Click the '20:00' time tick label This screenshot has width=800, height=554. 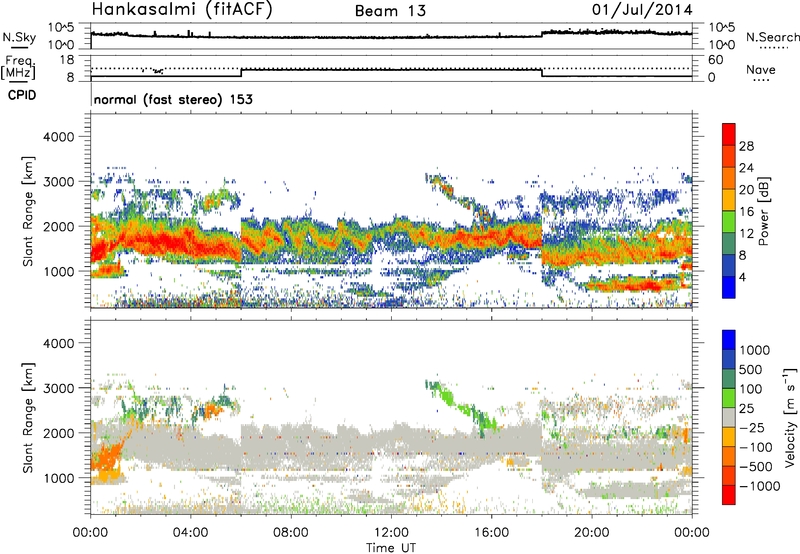591,533
